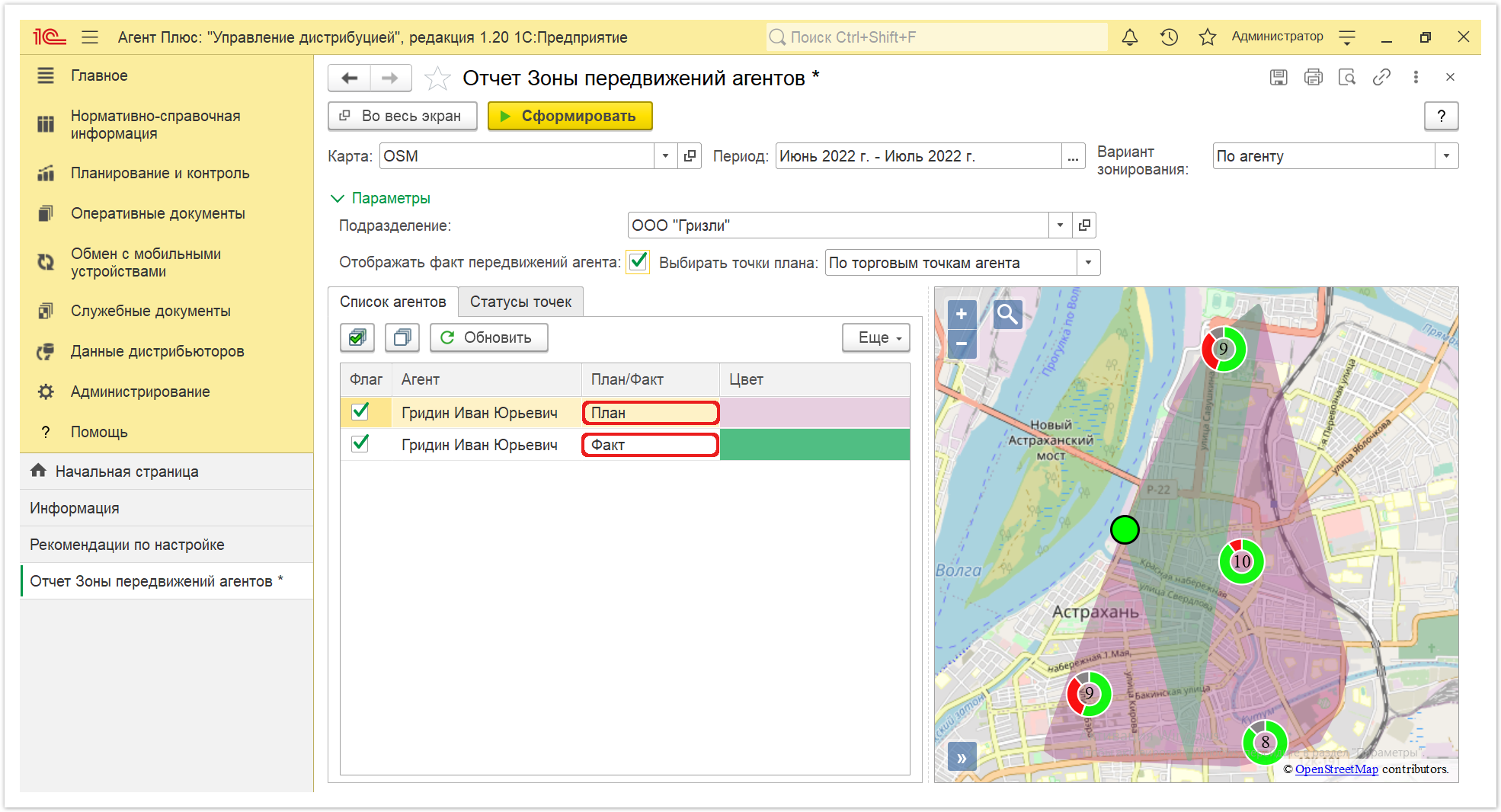Screen dimensions: 1501x812
Task: Get link to report icon
Action: (1381, 77)
